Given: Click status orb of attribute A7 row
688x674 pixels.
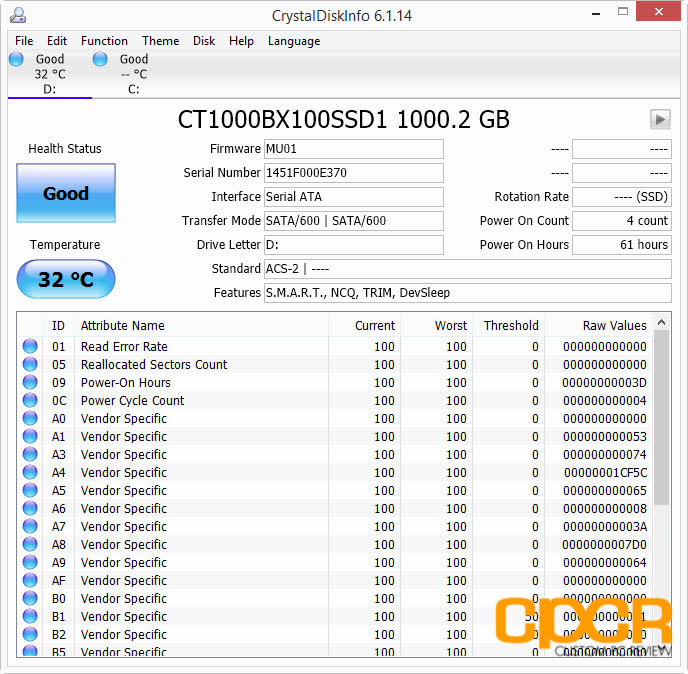Looking at the screenshot, I should [x=30, y=526].
